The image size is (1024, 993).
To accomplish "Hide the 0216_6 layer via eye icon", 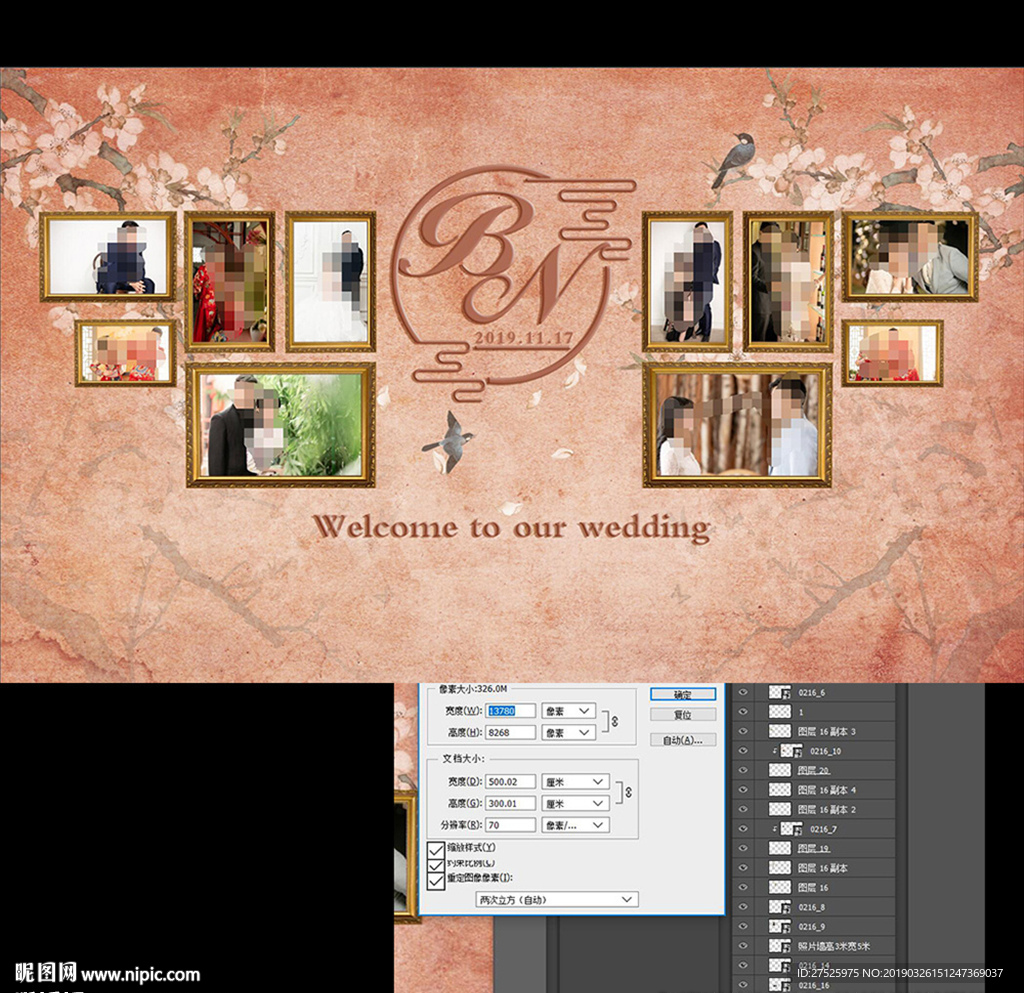I will 743,693.
